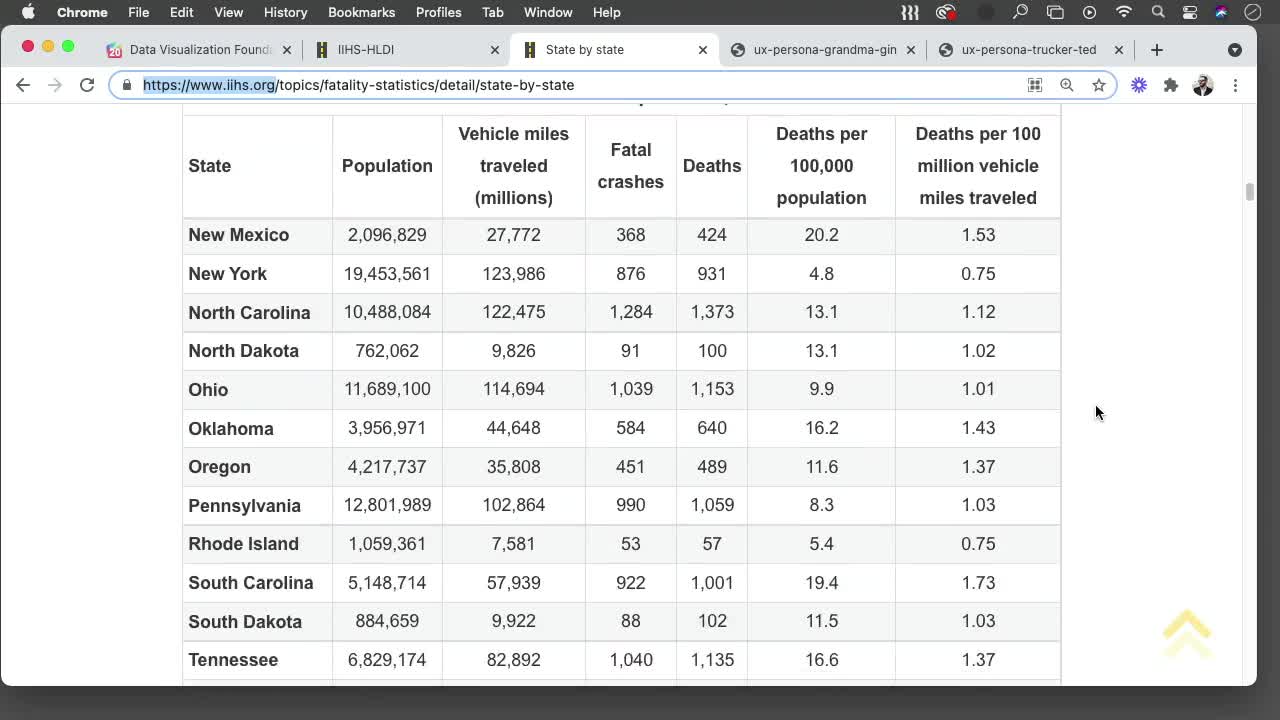Open macOS Control Center from menu bar

[x=1190, y=12]
